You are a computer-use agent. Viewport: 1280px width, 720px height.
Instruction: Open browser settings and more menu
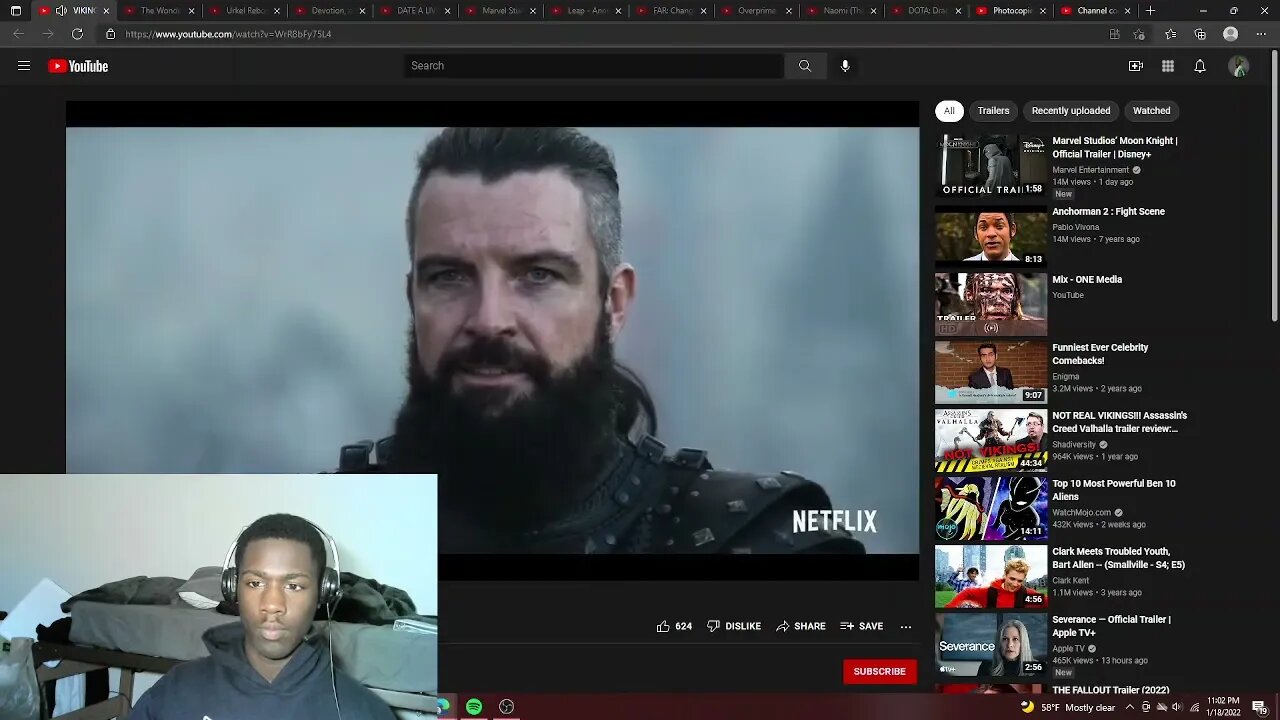[1260, 34]
